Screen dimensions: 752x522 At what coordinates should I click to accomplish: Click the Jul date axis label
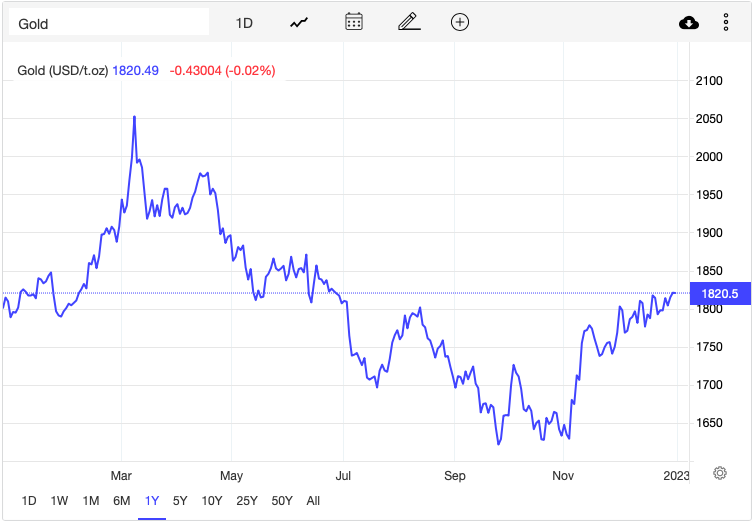pos(343,475)
